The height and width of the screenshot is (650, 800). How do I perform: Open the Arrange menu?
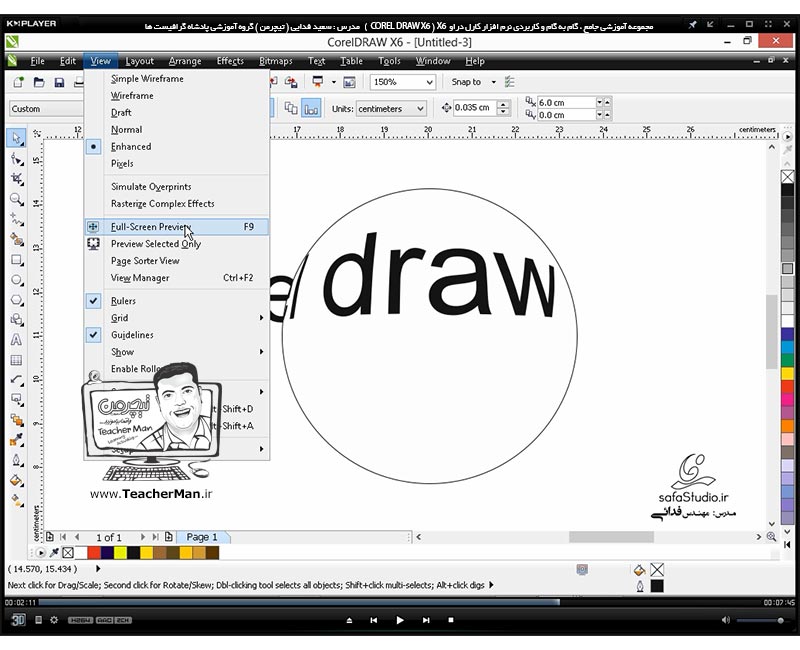tap(185, 61)
